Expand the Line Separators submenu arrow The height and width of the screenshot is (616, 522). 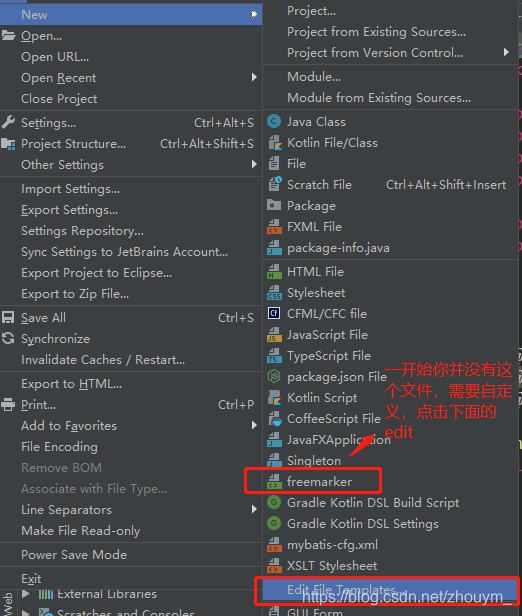click(254, 509)
